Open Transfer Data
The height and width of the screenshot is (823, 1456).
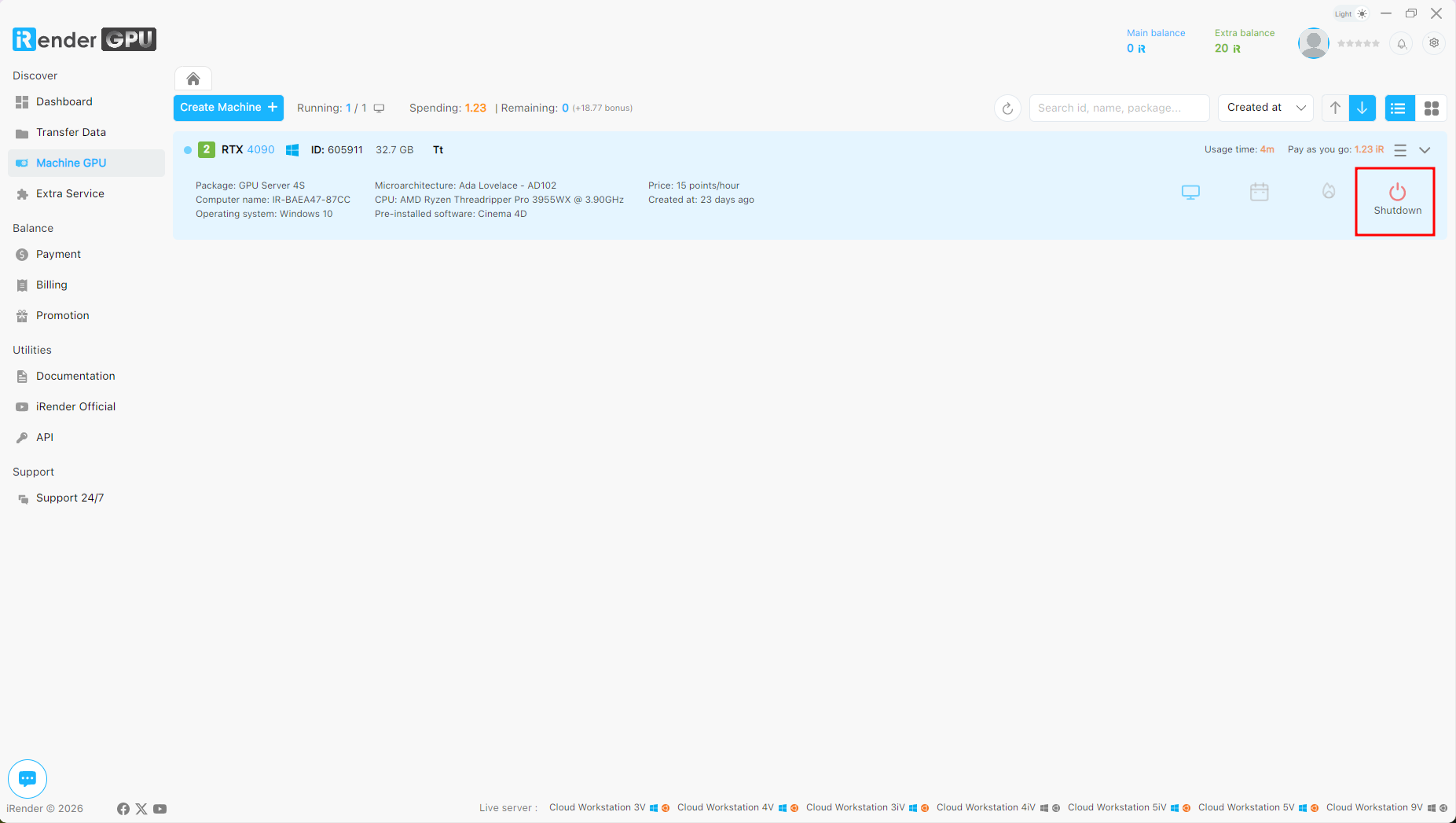(86, 133)
